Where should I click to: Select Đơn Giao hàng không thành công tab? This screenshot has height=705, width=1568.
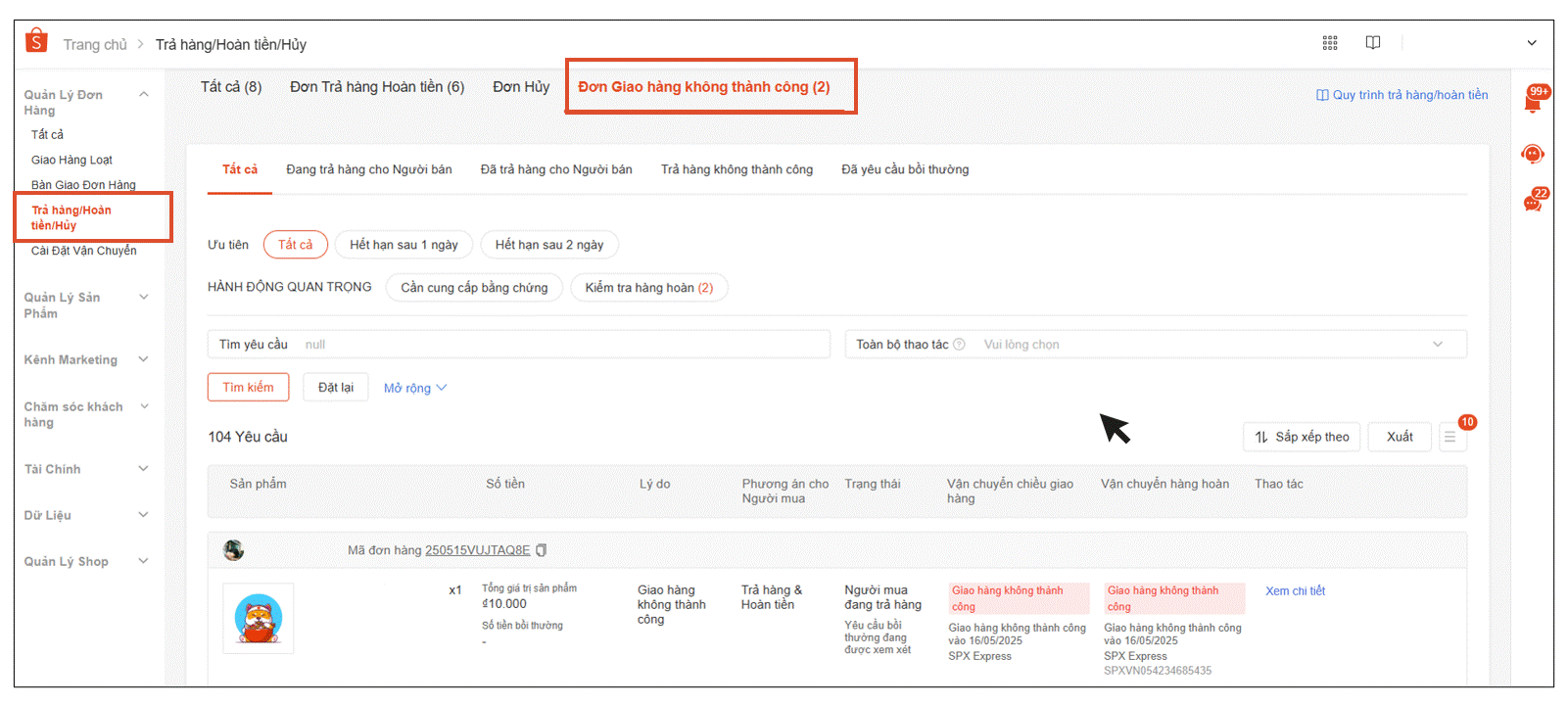click(x=703, y=87)
